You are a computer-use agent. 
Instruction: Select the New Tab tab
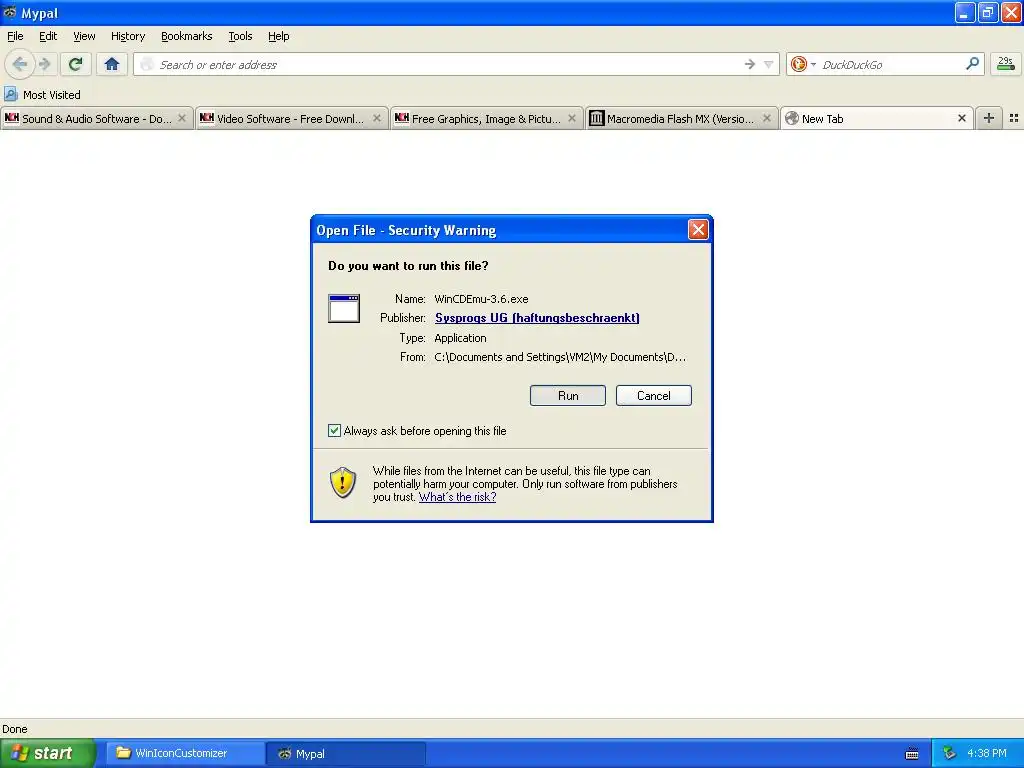pyautogui.click(x=876, y=118)
